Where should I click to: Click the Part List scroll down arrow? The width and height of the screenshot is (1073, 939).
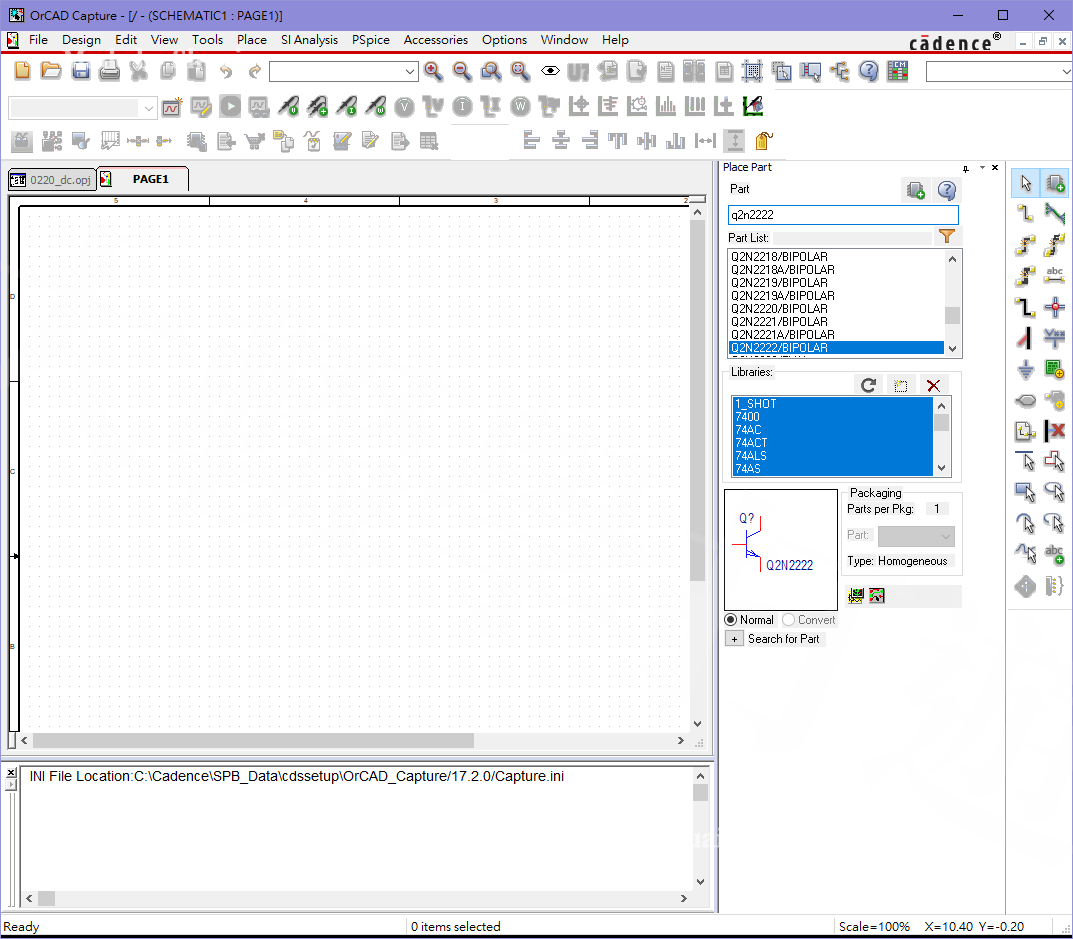pos(952,349)
